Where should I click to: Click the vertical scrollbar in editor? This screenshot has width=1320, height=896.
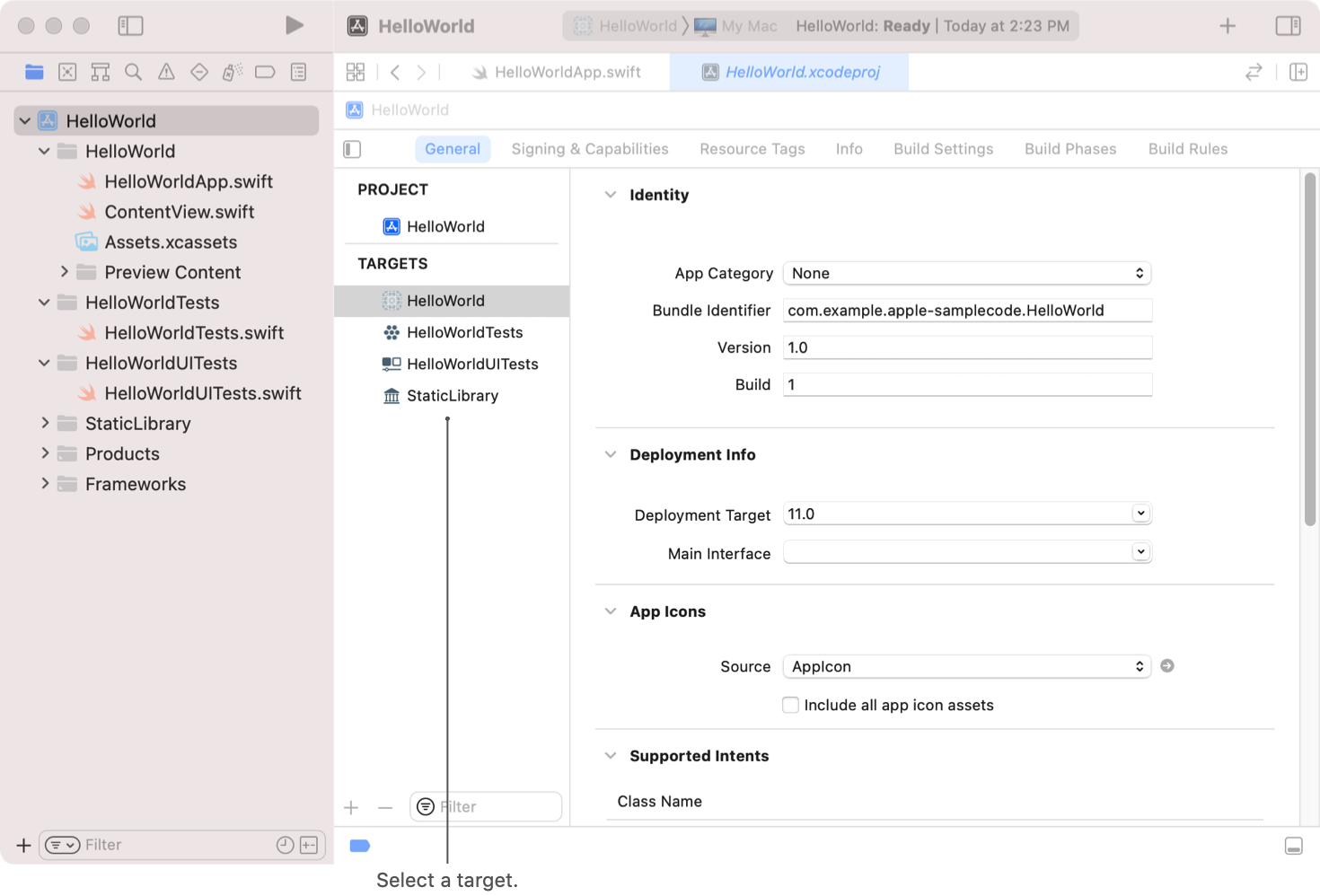tap(1310, 350)
